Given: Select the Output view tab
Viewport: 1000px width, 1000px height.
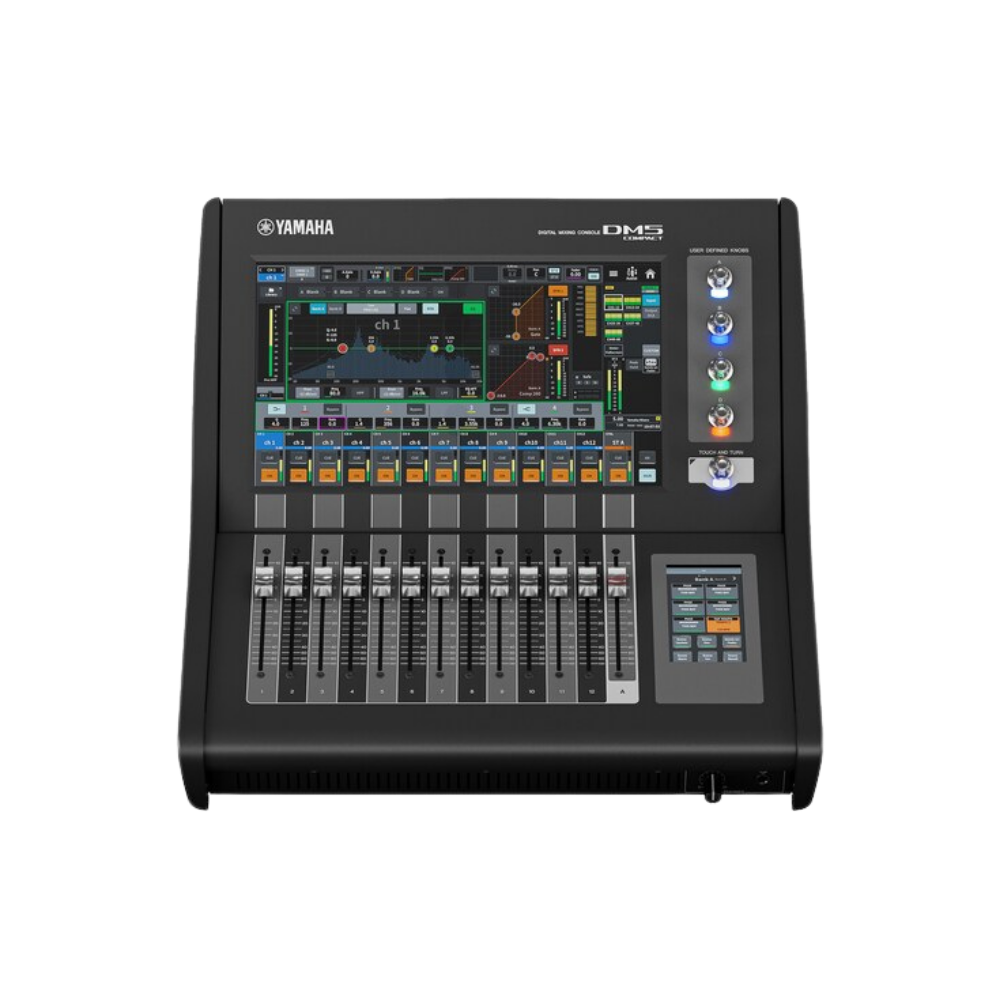Looking at the screenshot, I should (651, 312).
